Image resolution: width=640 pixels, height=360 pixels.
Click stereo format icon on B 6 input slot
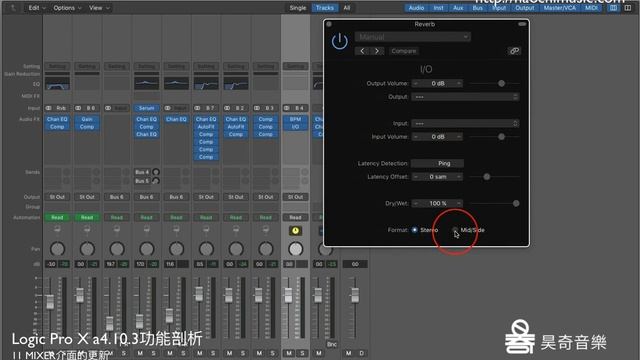tap(78, 108)
